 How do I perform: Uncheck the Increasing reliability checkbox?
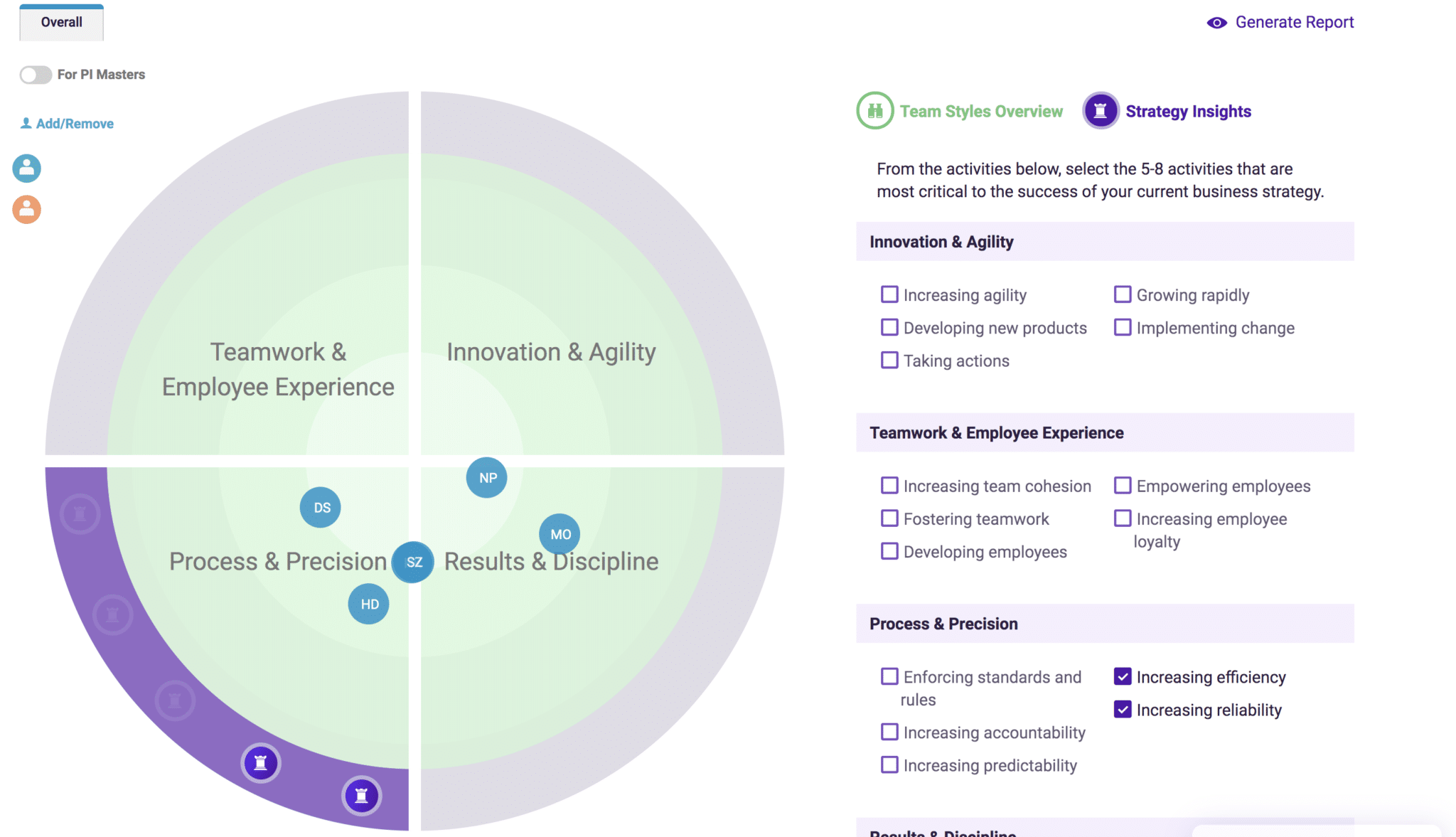pyautogui.click(x=1123, y=709)
